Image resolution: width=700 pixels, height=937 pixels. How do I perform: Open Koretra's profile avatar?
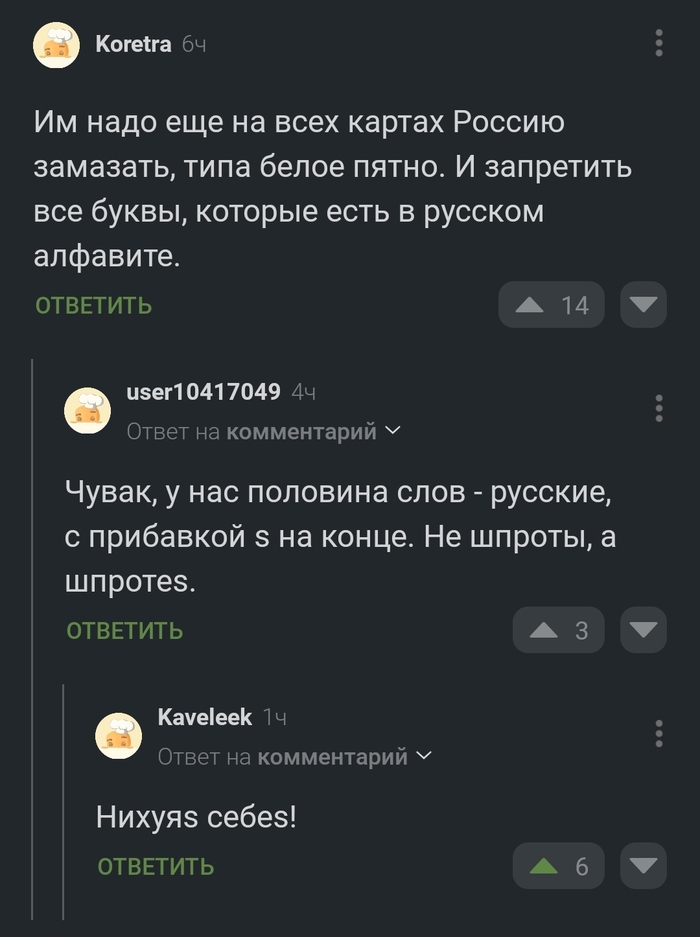pyautogui.click(x=57, y=44)
